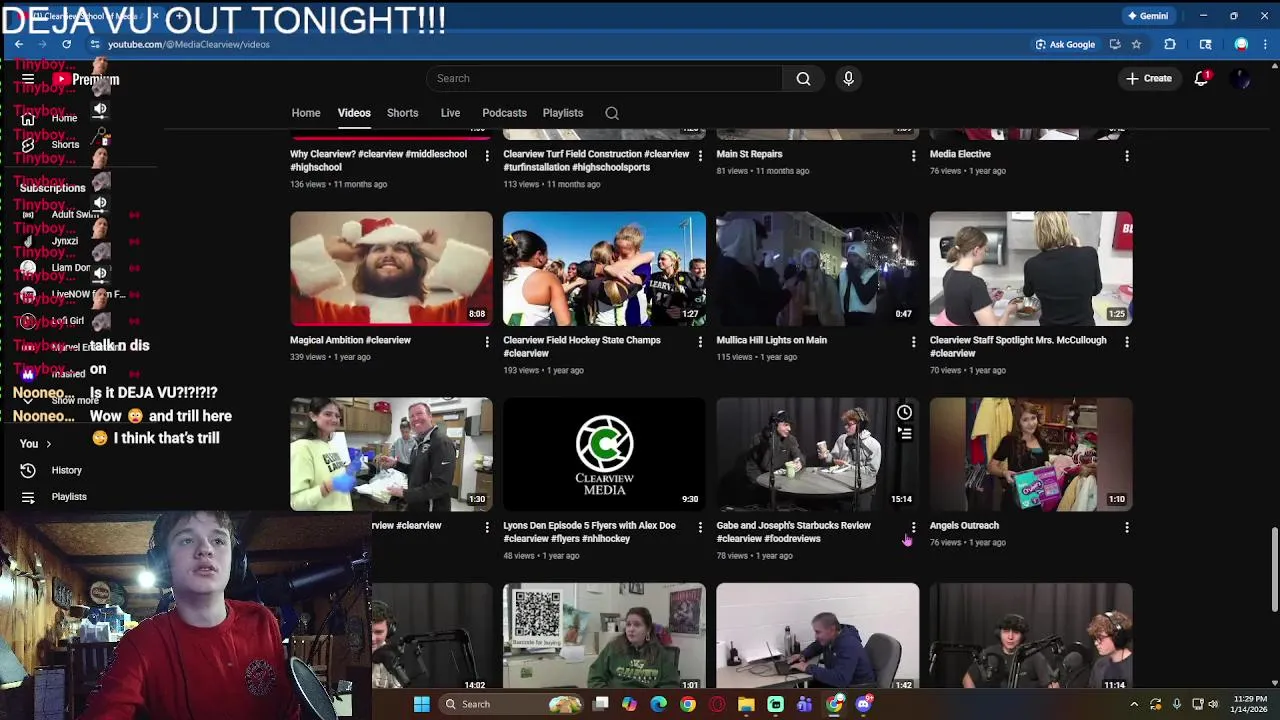This screenshot has width=1280, height=720.
Task: Click the Create button
Action: 1148,78
